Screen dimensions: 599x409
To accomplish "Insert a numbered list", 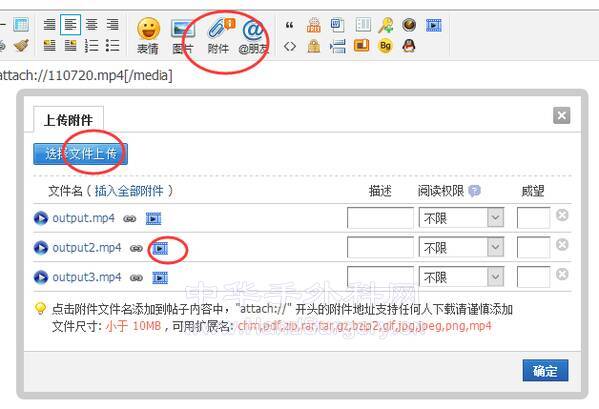I will click(91, 45).
